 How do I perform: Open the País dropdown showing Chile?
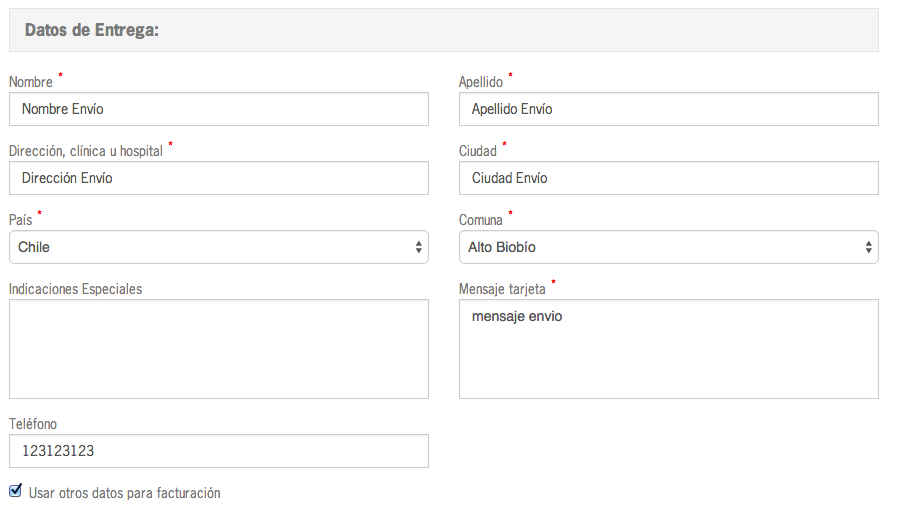pyautogui.click(x=218, y=247)
